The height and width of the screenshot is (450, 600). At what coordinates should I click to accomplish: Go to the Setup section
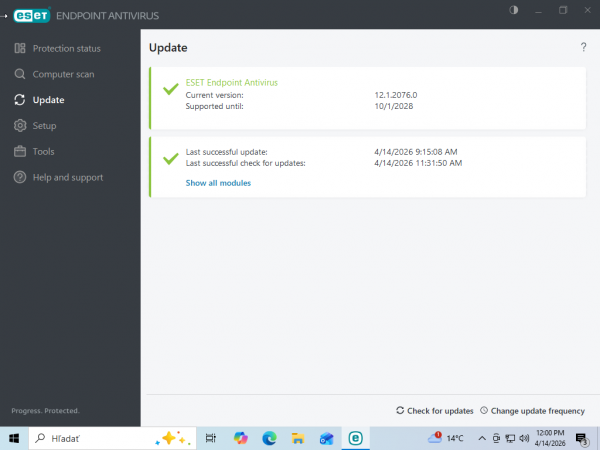pyautogui.click(x=44, y=126)
